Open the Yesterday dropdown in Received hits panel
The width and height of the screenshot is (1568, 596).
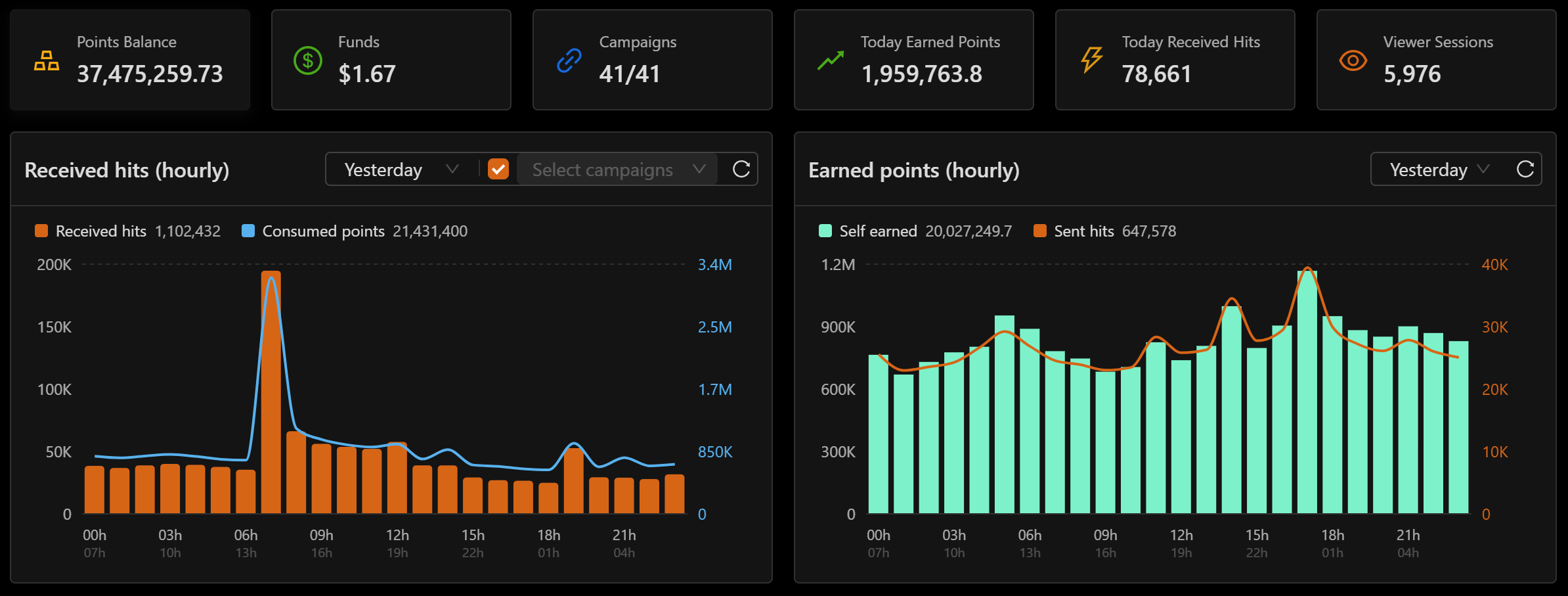tap(401, 170)
